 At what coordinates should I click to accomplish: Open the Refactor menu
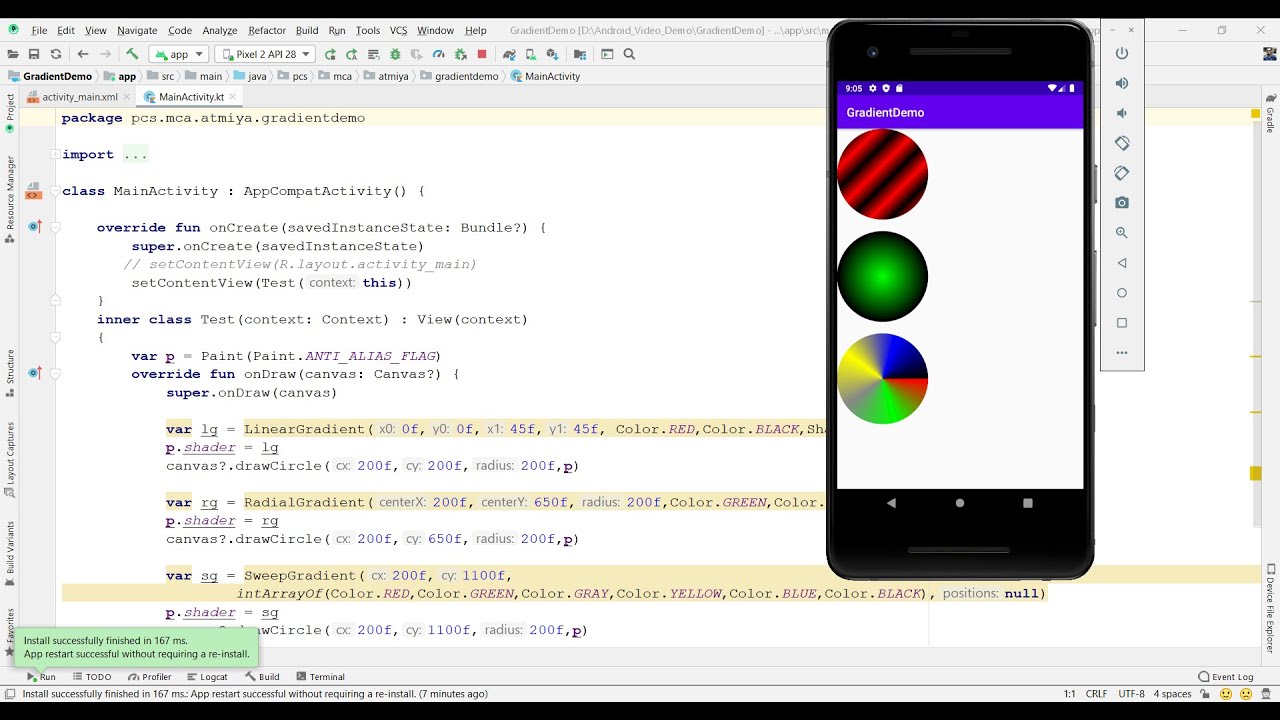(267, 31)
